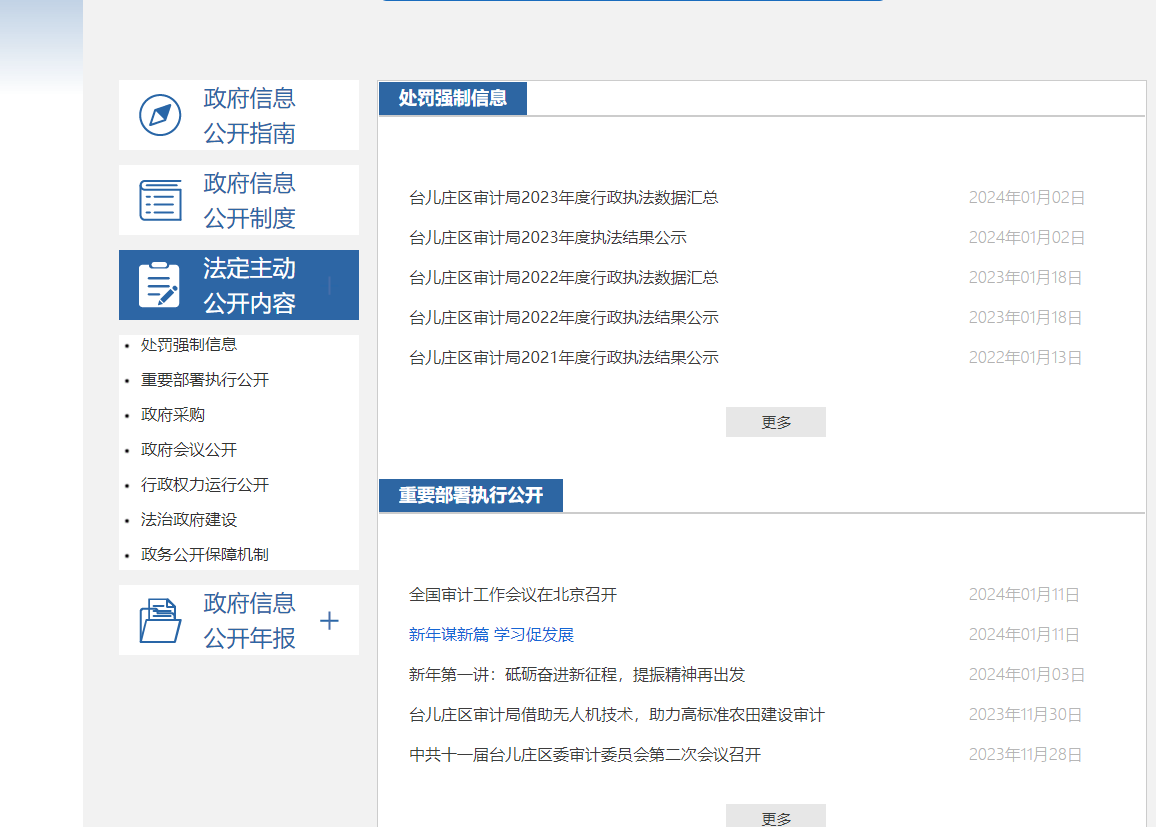The width and height of the screenshot is (1156, 827).
Task: Open 政府信息公开制度 menu item
Action: click(x=239, y=200)
